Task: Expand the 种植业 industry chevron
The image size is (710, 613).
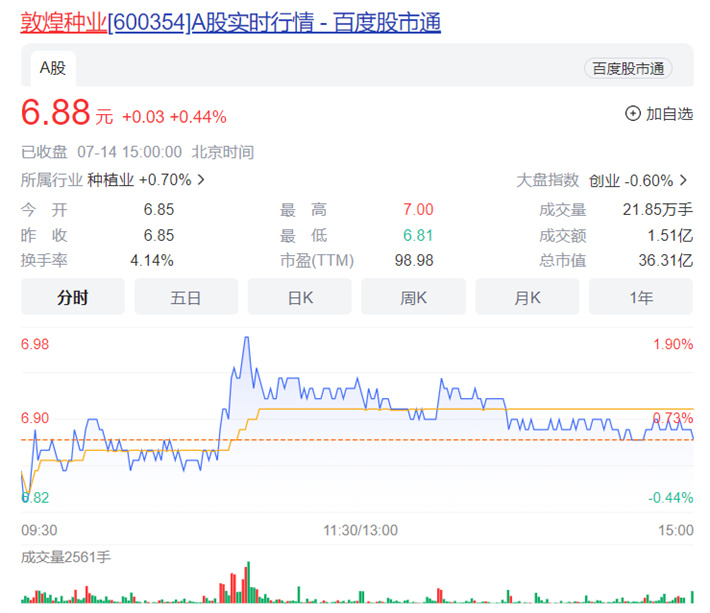Action: (201, 180)
